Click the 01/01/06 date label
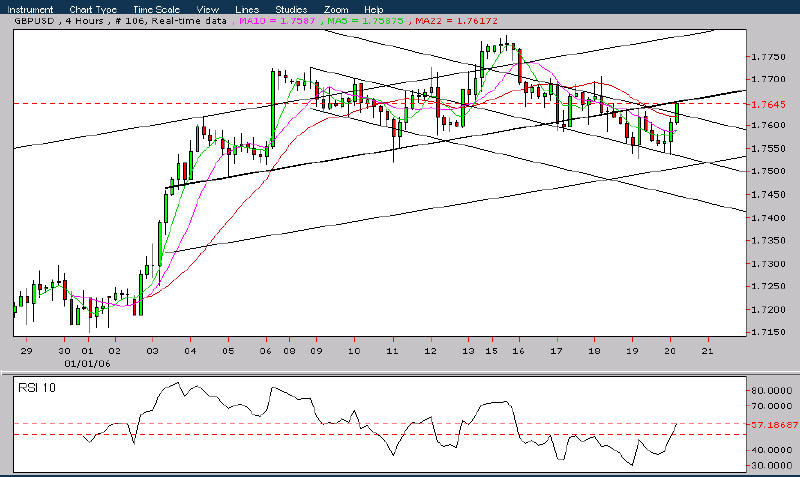Image resolution: width=800 pixels, height=477 pixels. pos(87,364)
